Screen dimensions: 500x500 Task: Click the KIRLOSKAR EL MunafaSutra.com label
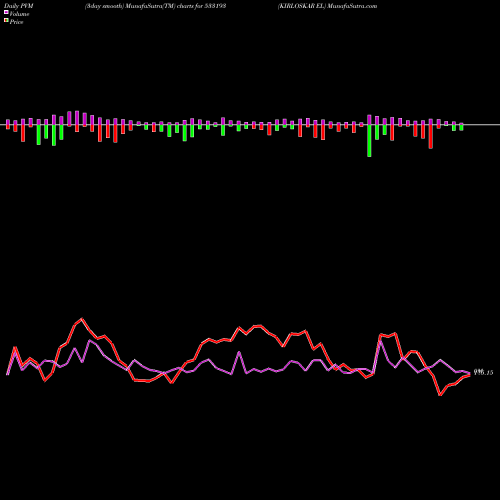(327, 6)
